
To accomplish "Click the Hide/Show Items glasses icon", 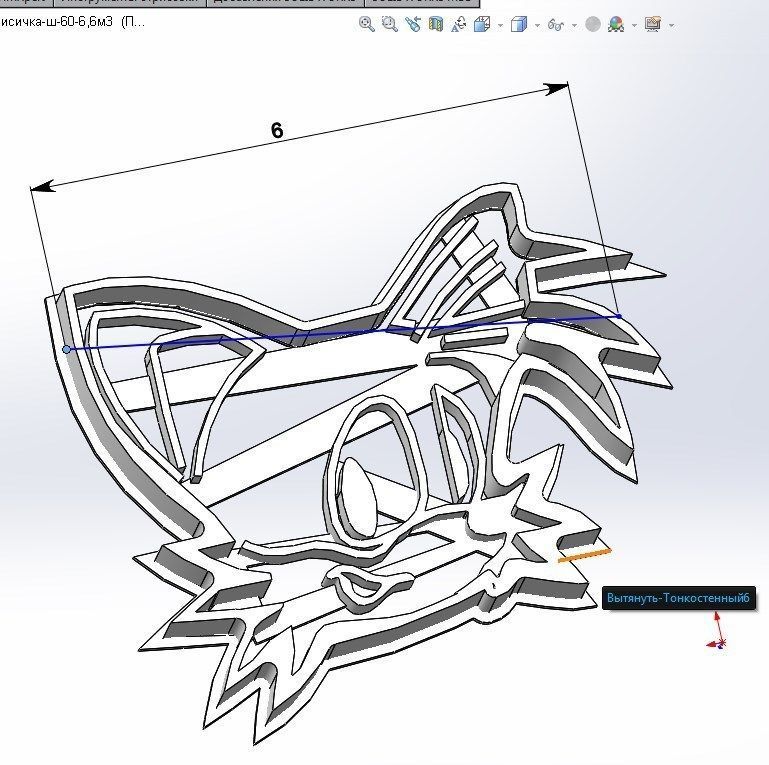I will (x=556, y=24).
